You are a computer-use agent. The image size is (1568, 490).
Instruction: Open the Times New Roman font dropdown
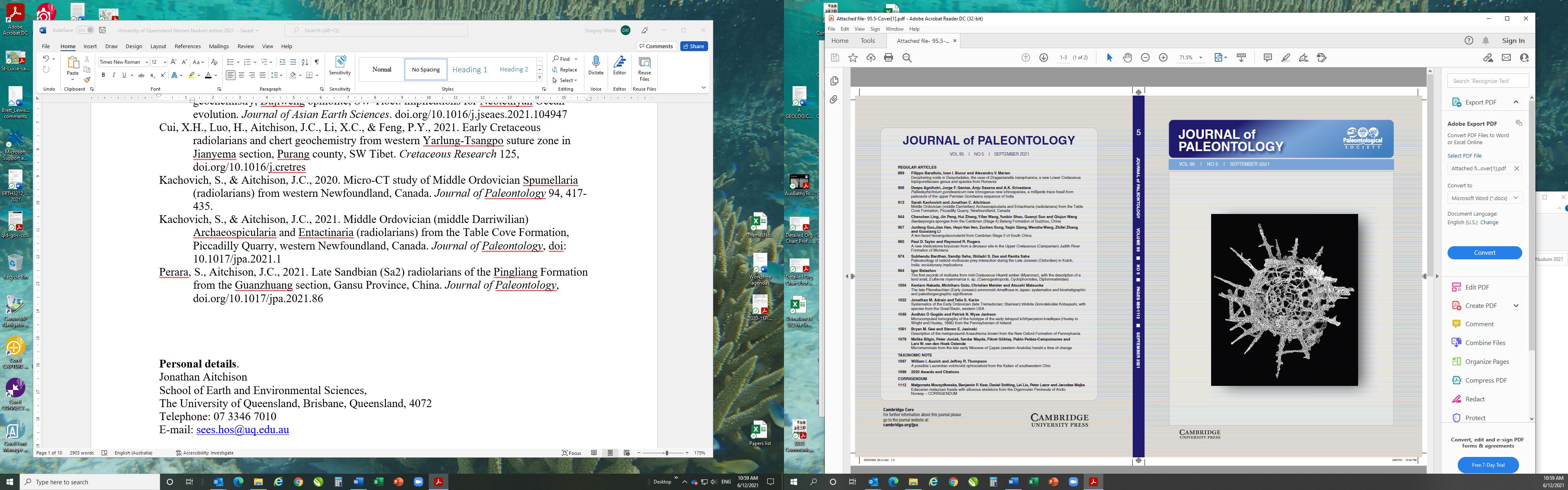147,62
